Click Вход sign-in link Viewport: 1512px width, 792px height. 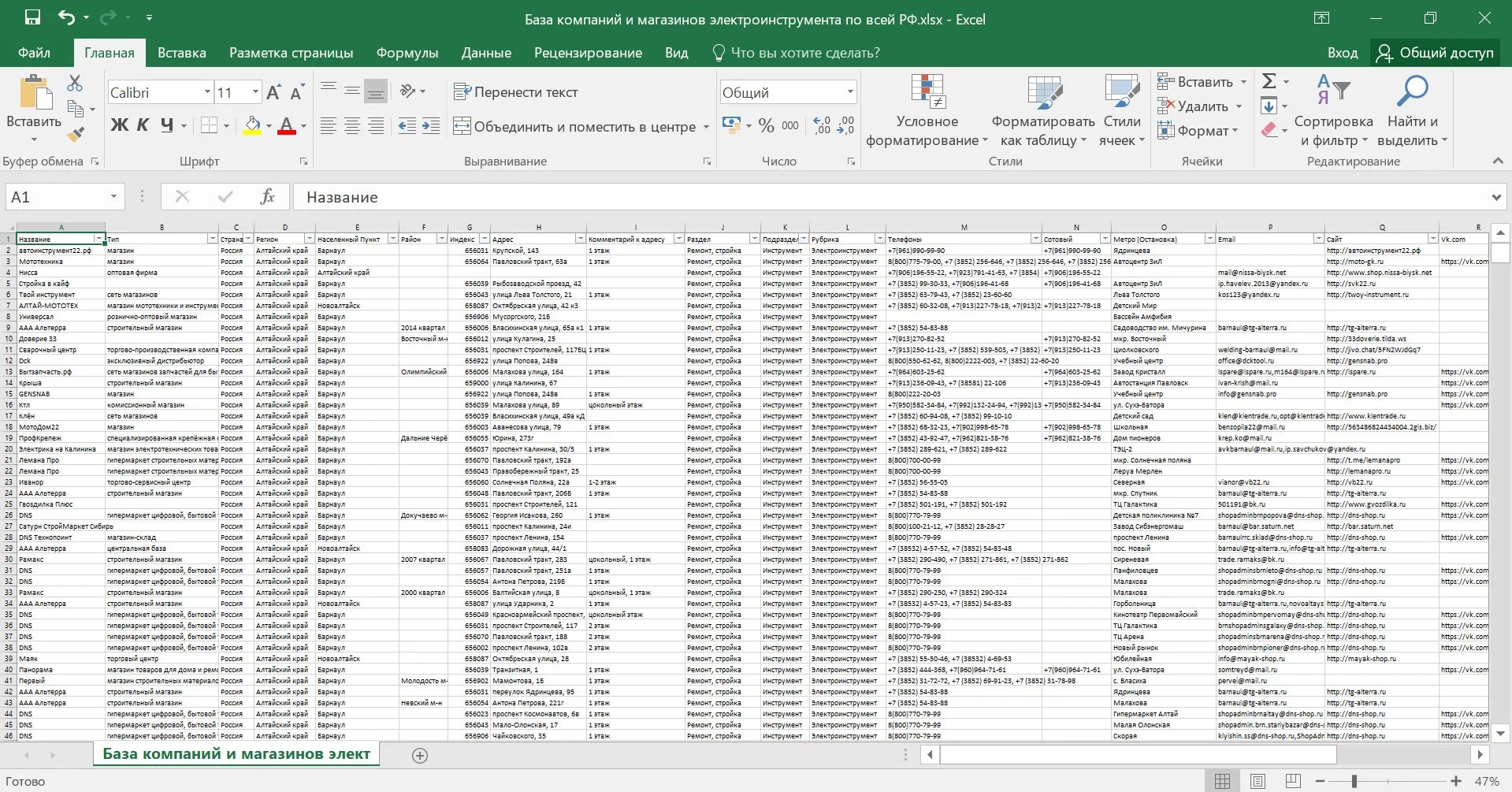point(1342,53)
